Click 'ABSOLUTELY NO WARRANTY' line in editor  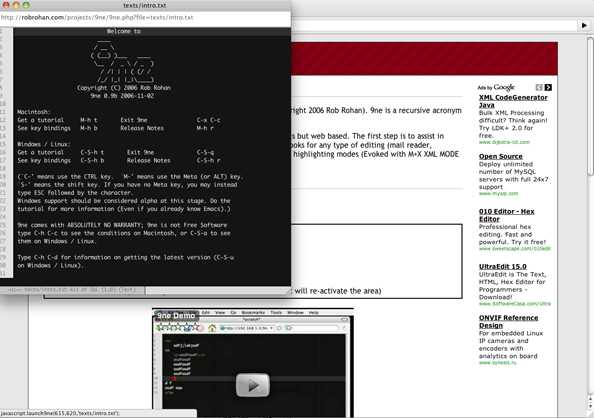click(x=122, y=225)
